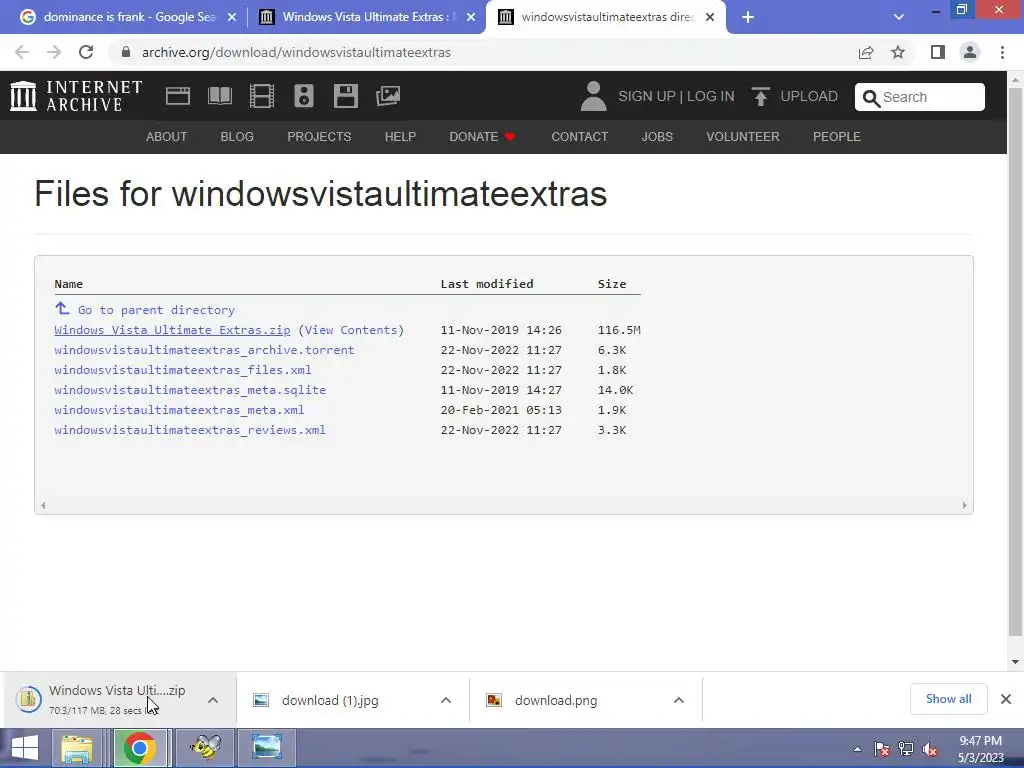Toggle the Chrome side panel icon
This screenshot has height=768, width=1024.
(x=938, y=52)
